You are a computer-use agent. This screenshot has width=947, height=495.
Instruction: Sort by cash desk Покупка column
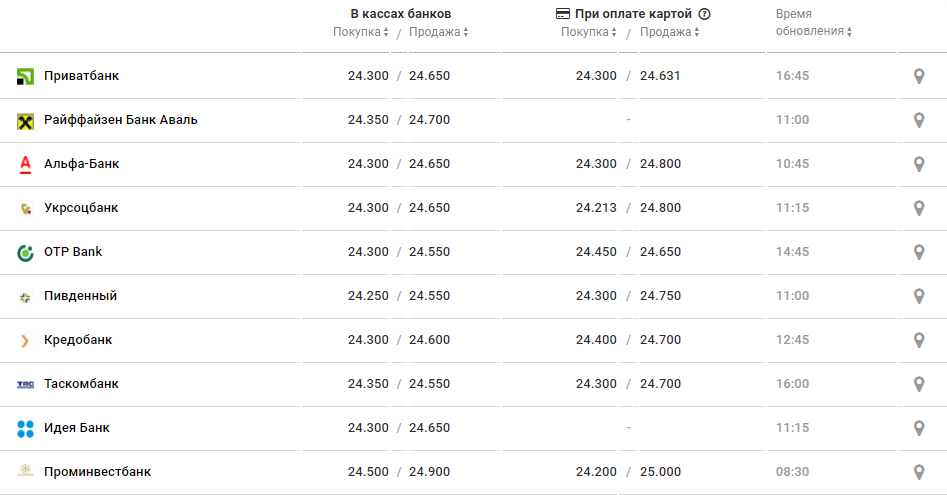point(361,32)
